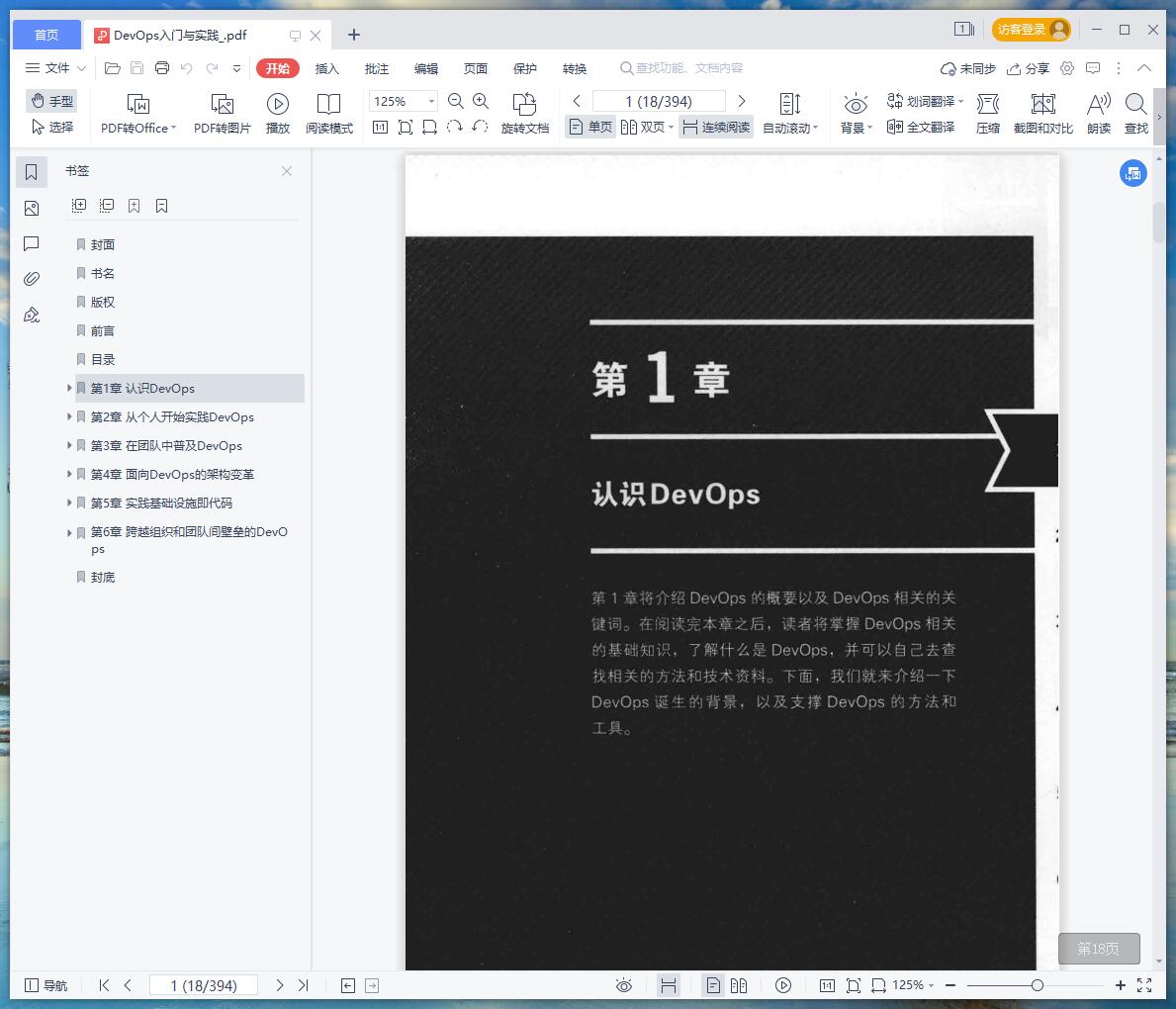Open settings gear icon near 分享
This screenshot has height=1009, width=1176.
[1067, 68]
